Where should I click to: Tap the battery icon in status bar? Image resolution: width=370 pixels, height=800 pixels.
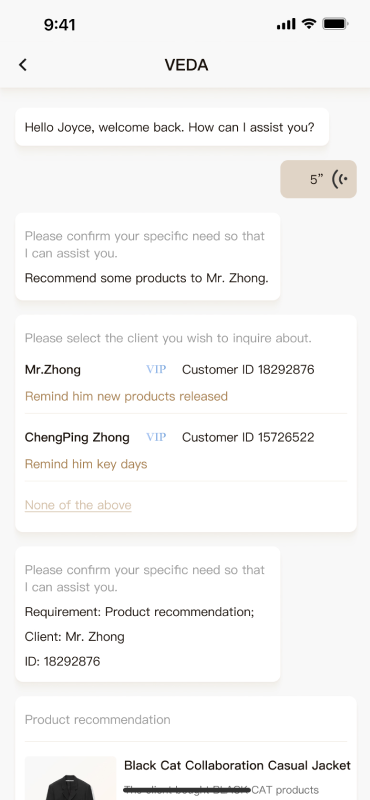pos(335,23)
